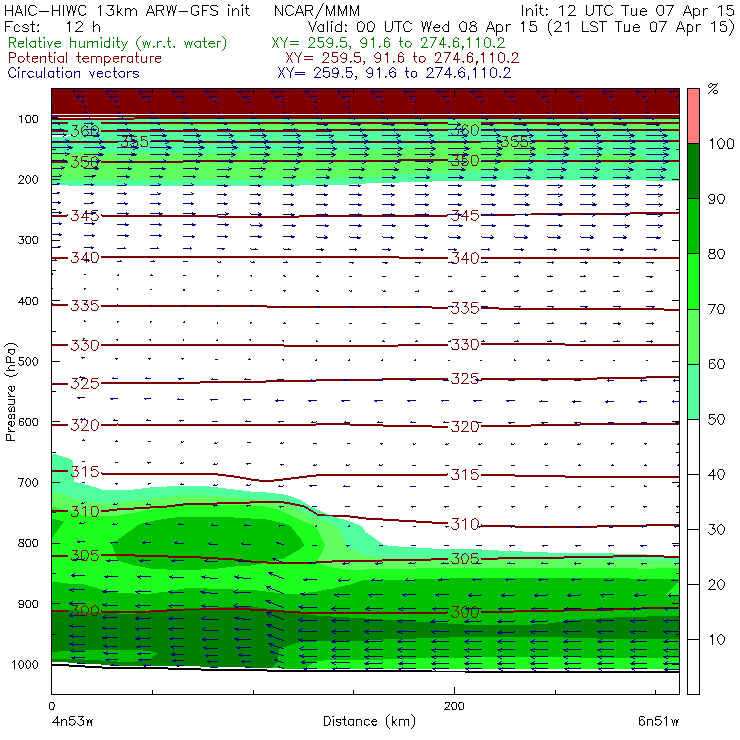
Task: Click the '%' unit label above the colorbar
Action: click(x=713, y=89)
